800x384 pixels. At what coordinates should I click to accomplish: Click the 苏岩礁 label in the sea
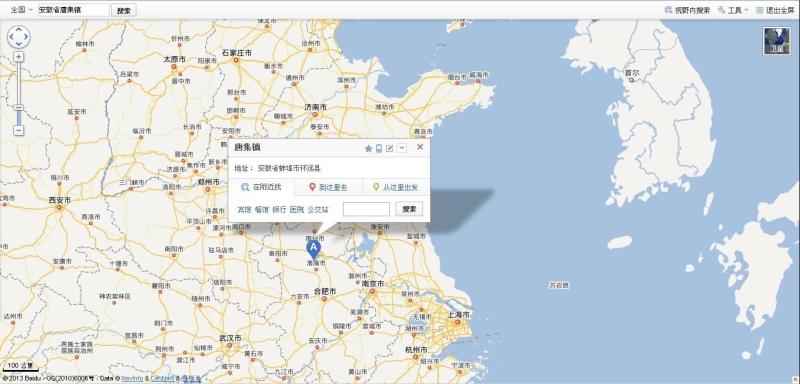pyautogui.click(x=559, y=285)
